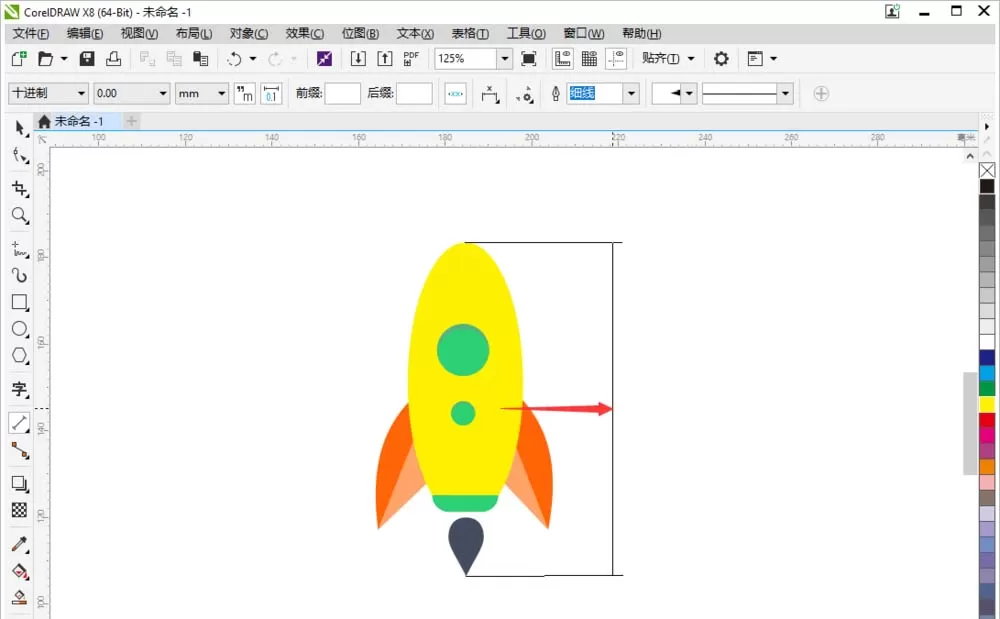Viewport: 1000px width, 619px height.
Task: Select the Drop Shadow tool
Action: [x=20, y=484]
